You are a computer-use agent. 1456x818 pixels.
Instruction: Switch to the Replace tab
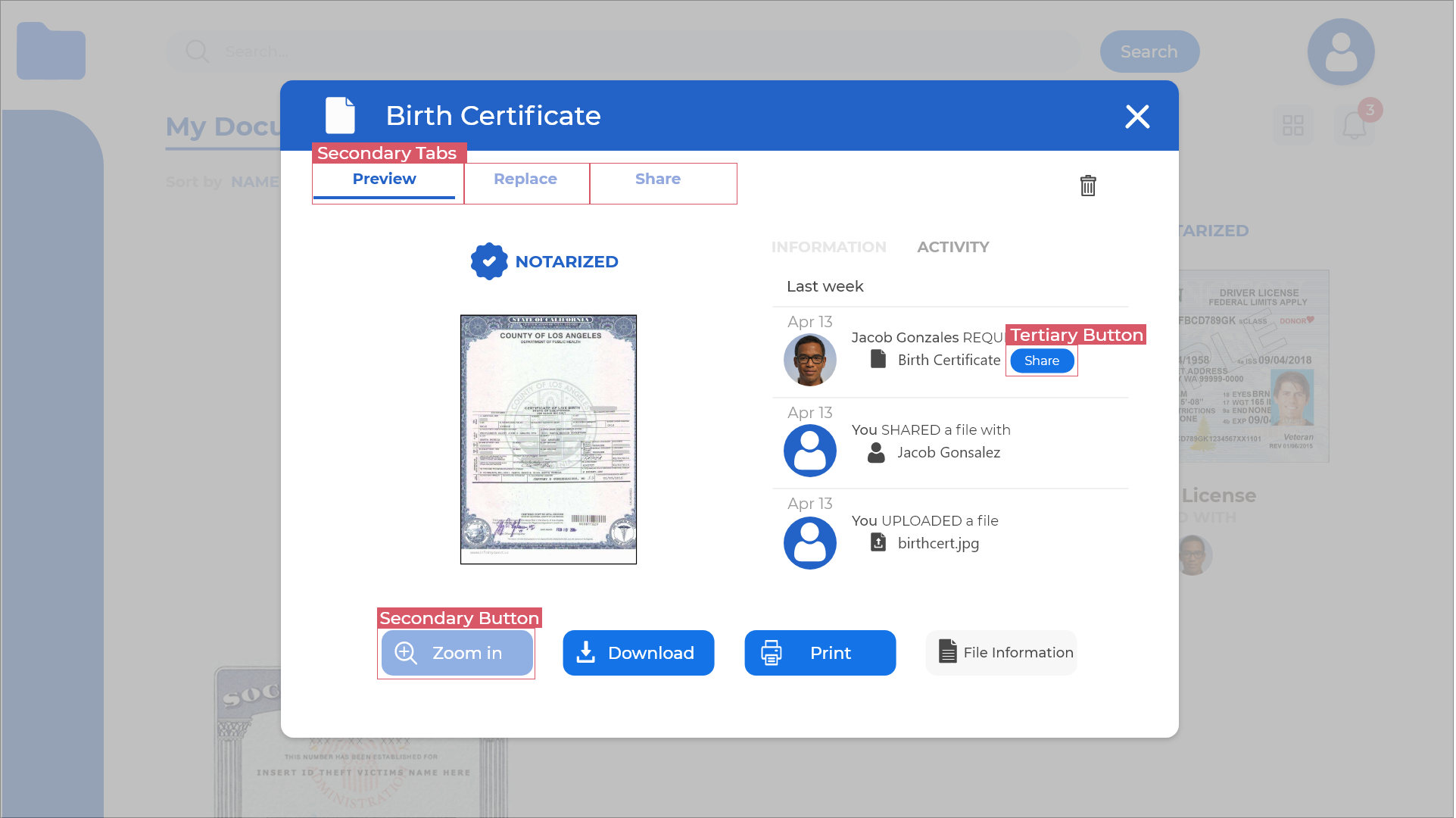525,180
